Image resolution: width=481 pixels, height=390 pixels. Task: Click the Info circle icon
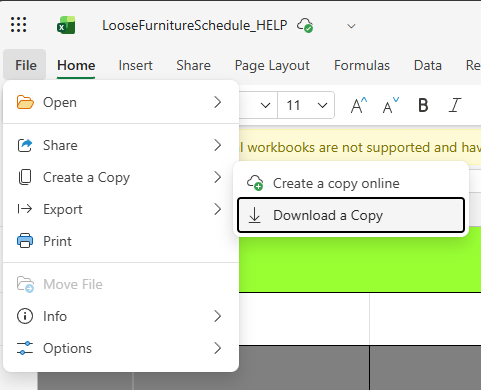click(25, 316)
